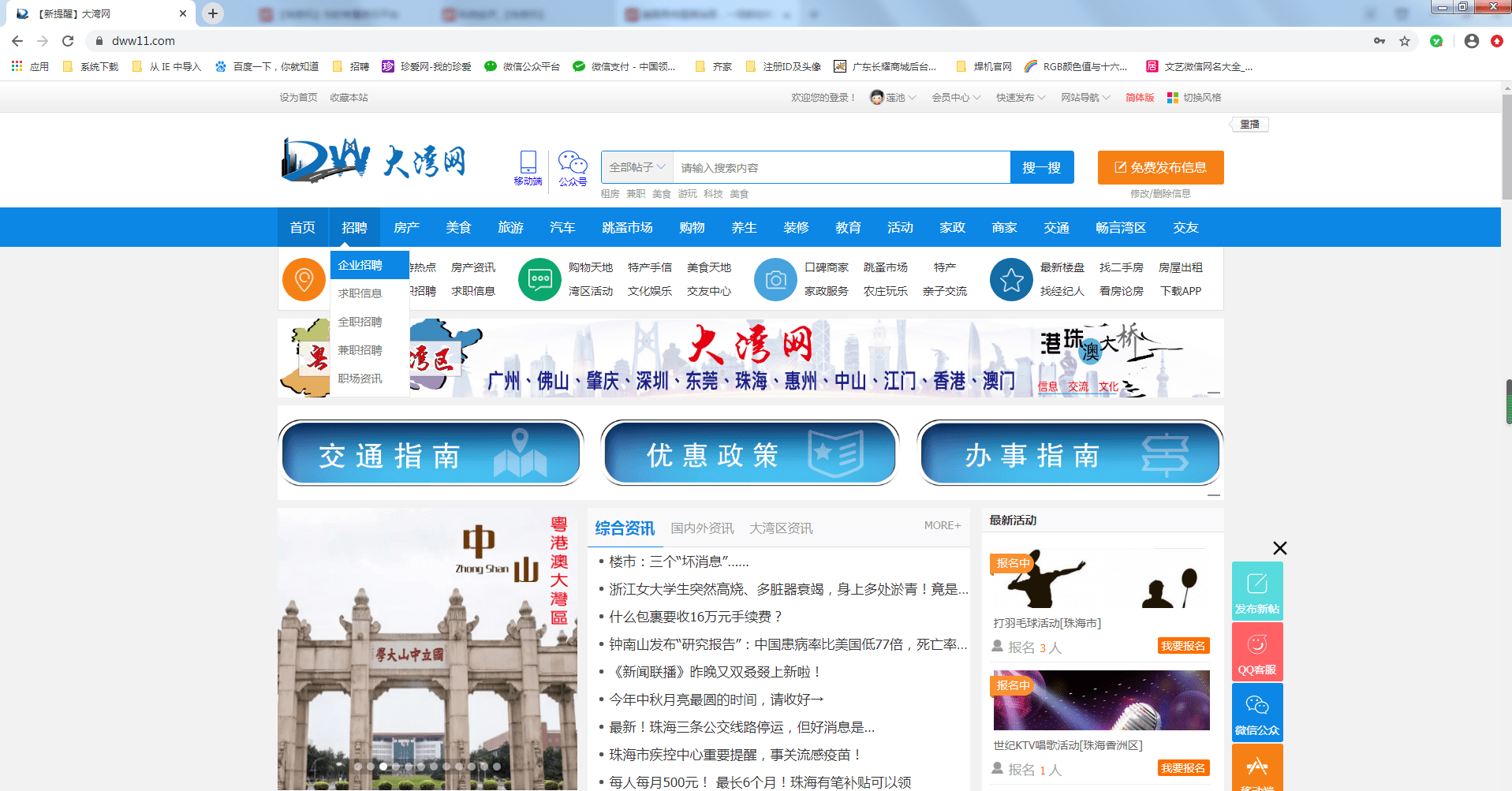
Task: Click the chat bubble icon beside 购物天地
Action: click(539, 279)
